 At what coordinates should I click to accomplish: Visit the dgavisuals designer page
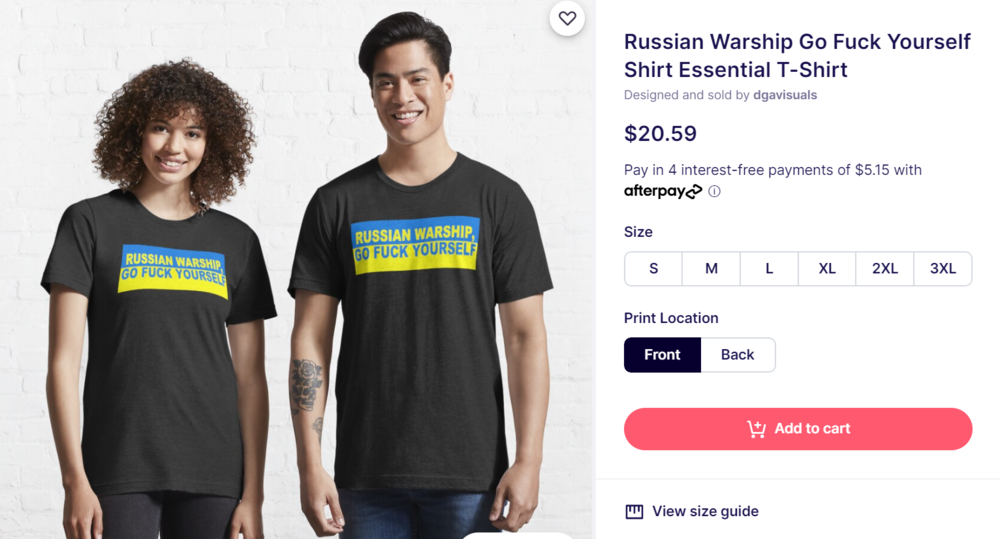click(785, 95)
